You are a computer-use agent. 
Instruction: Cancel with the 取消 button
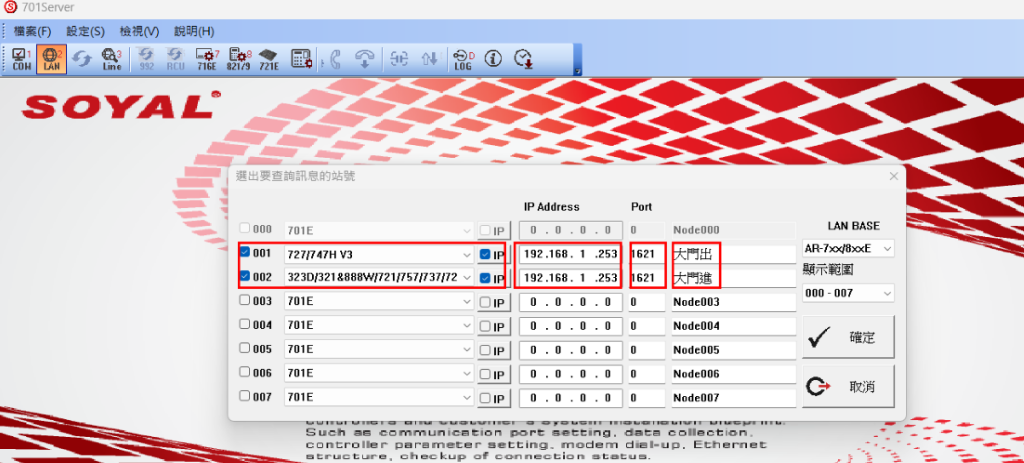[x=848, y=387]
